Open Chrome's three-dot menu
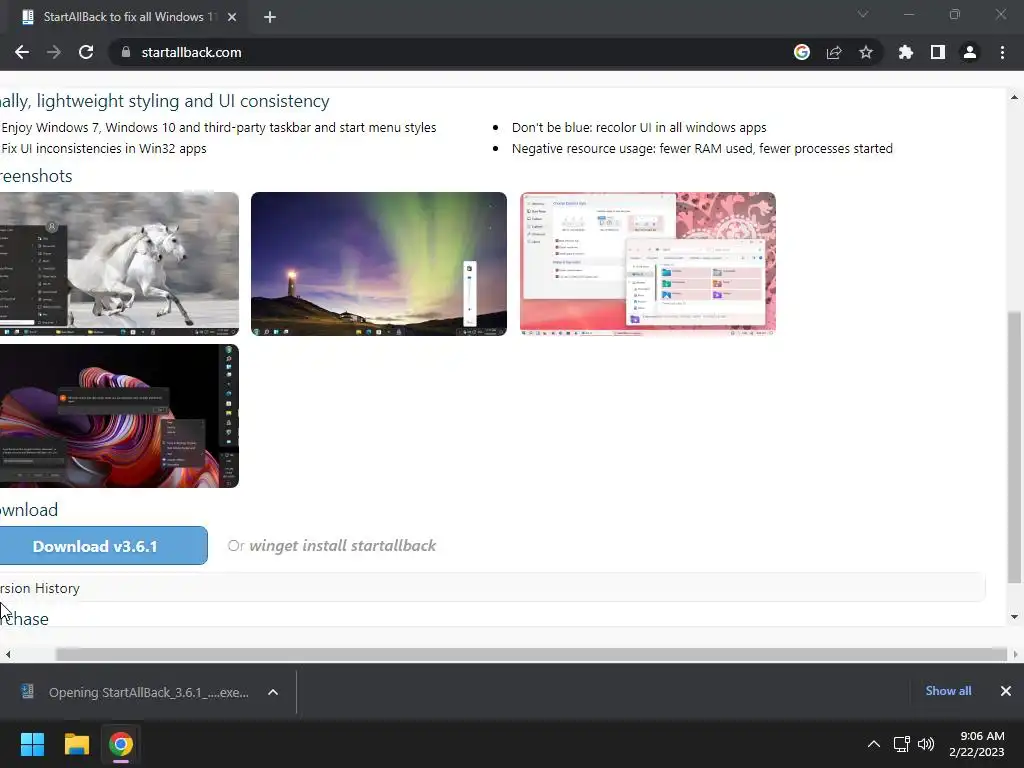The width and height of the screenshot is (1024, 768). [x=1002, y=52]
